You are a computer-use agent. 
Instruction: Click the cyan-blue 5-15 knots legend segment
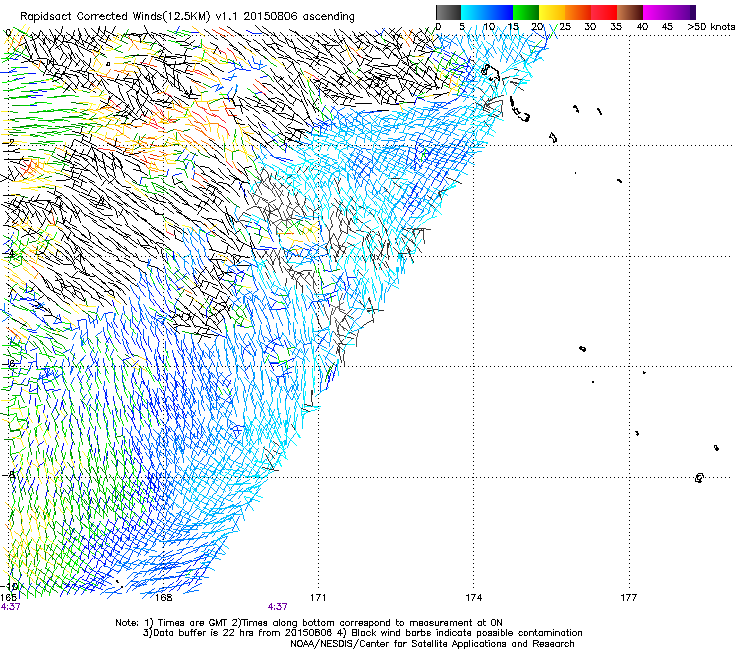pos(487,12)
